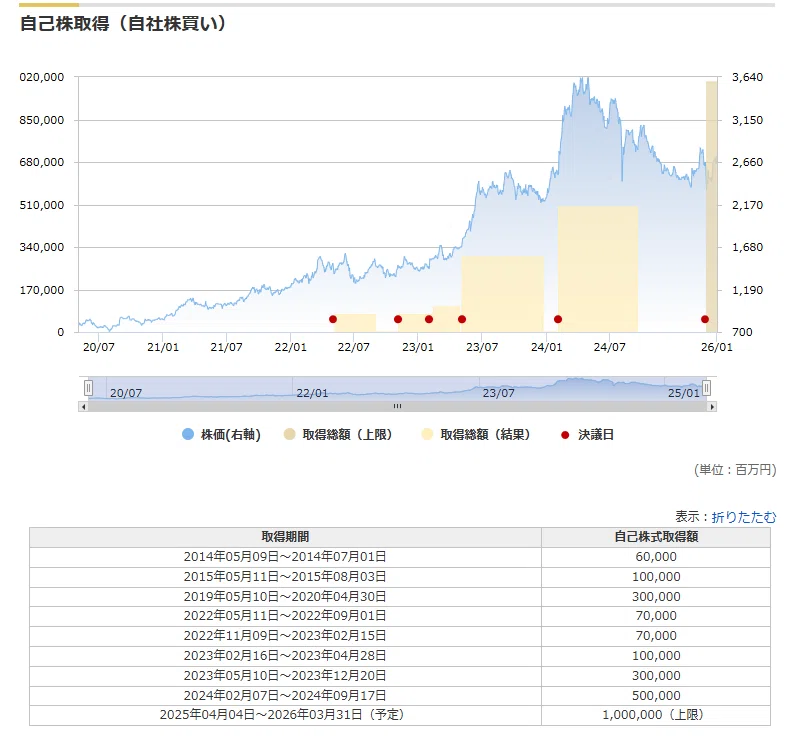793x736 pixels.
Task: Select row 2015年05月11日～2015年08月03日
Action: tap(400, 577)
